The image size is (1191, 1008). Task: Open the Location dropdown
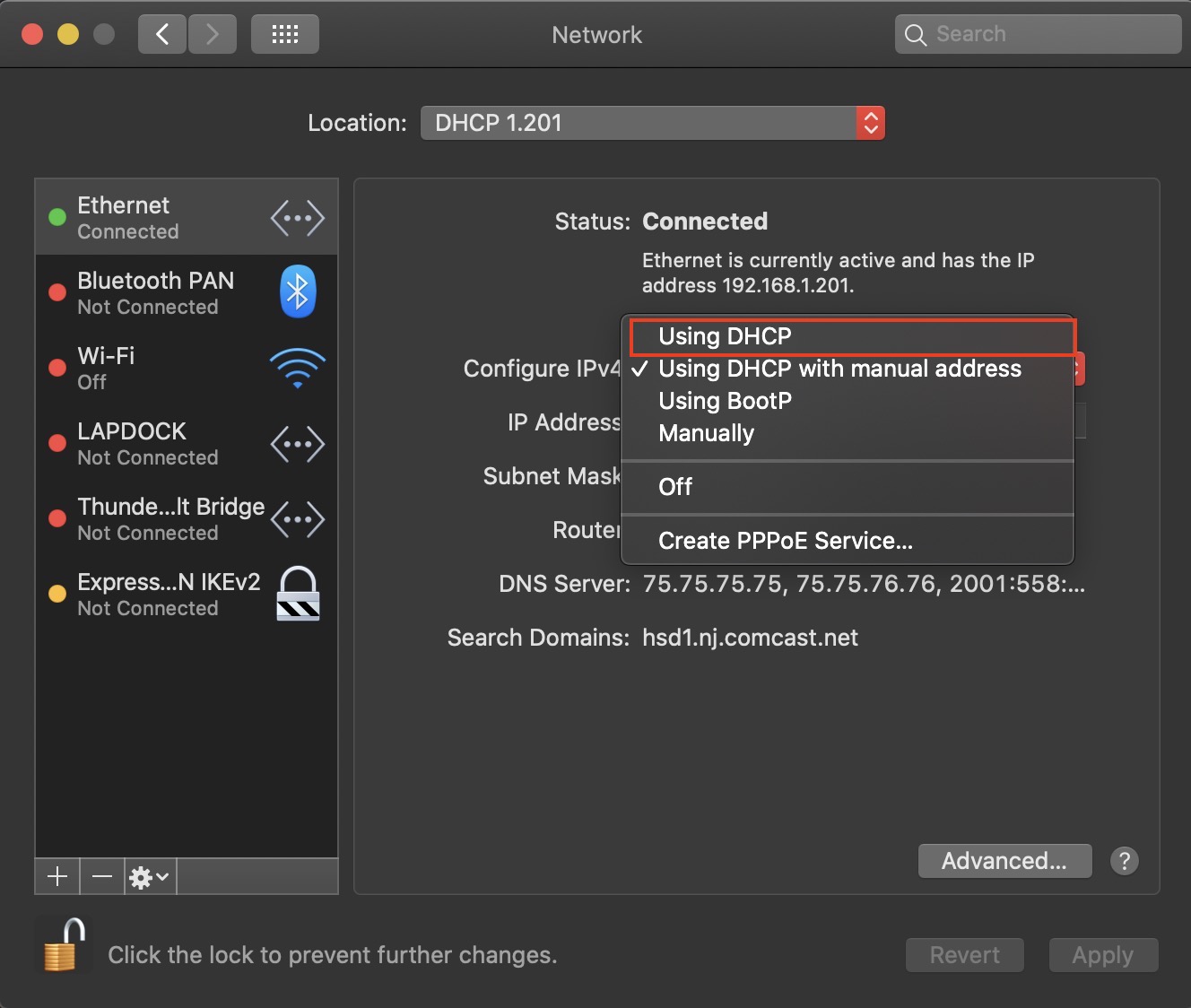(x=652, y=123)
